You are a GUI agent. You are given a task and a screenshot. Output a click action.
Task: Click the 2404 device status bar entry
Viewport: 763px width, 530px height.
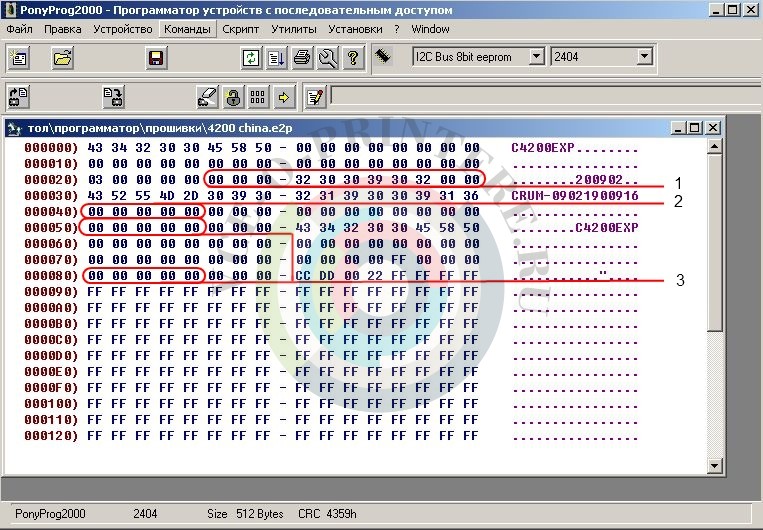pyautogui.click(x=145, y=514)
